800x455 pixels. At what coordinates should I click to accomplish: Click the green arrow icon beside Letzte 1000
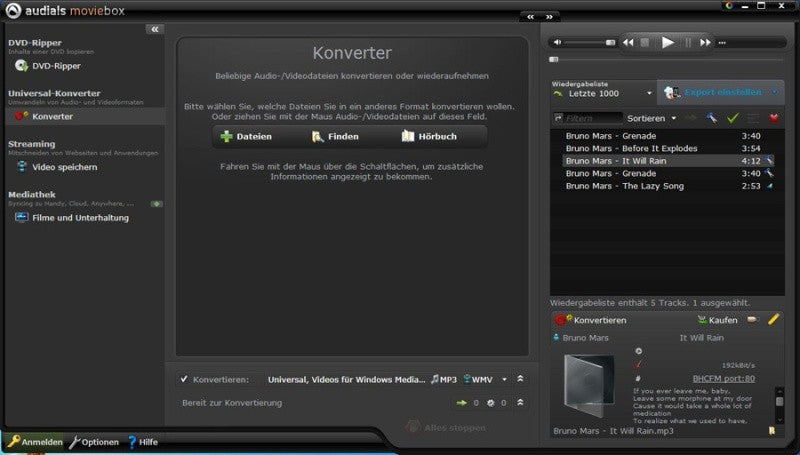558,93
